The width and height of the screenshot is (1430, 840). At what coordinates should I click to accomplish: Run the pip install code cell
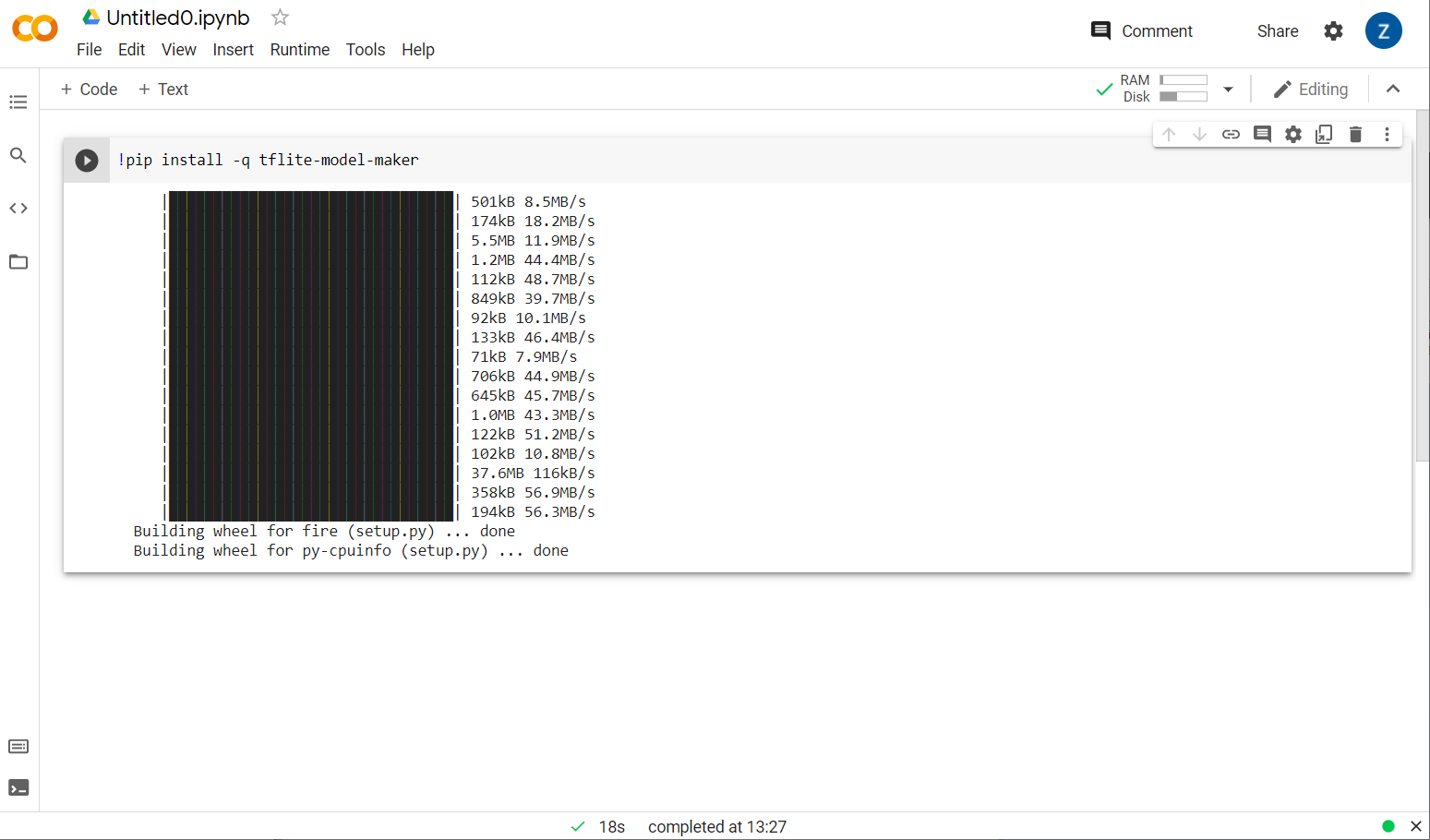87,161
